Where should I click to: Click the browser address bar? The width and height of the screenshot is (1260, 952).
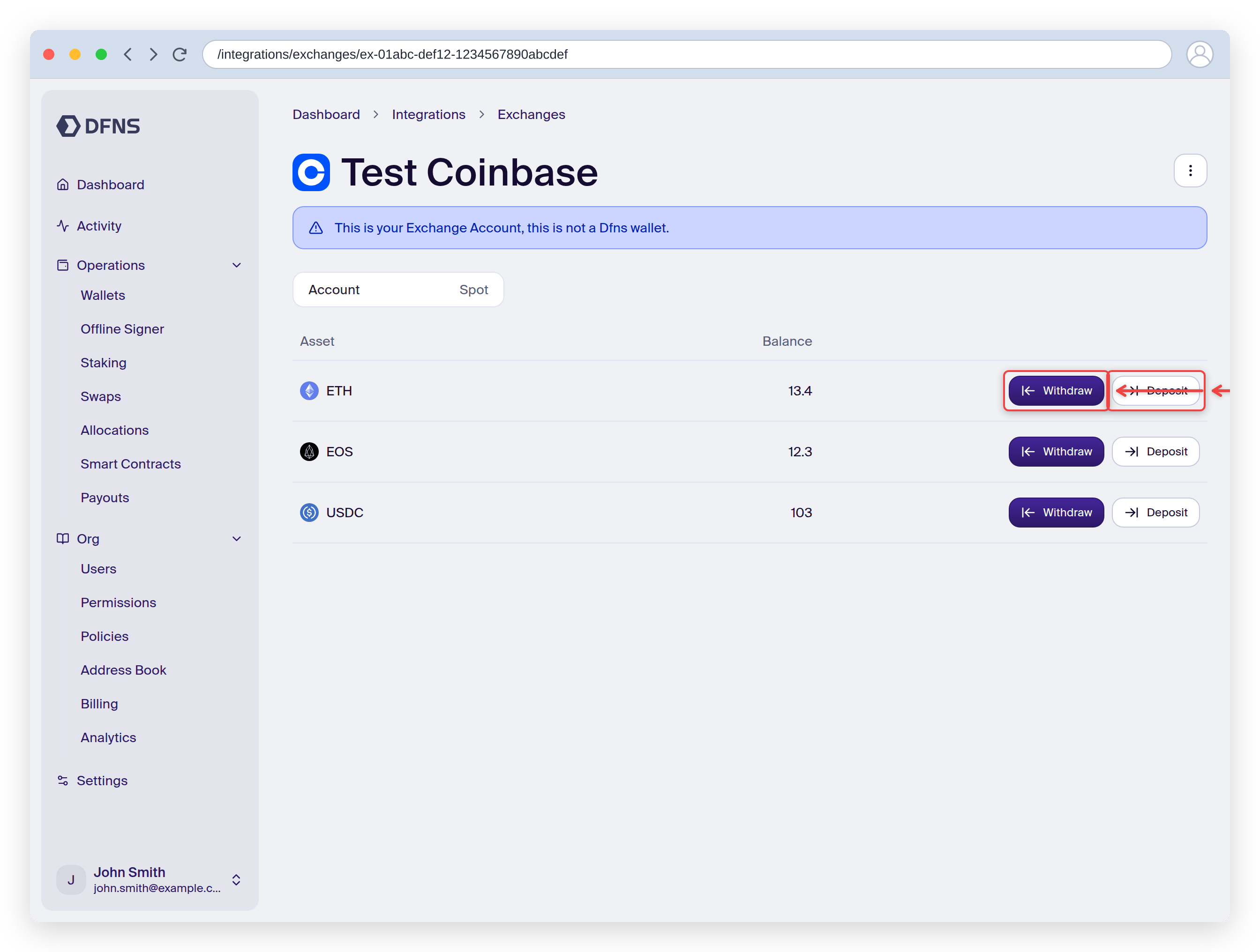point(686,54)
